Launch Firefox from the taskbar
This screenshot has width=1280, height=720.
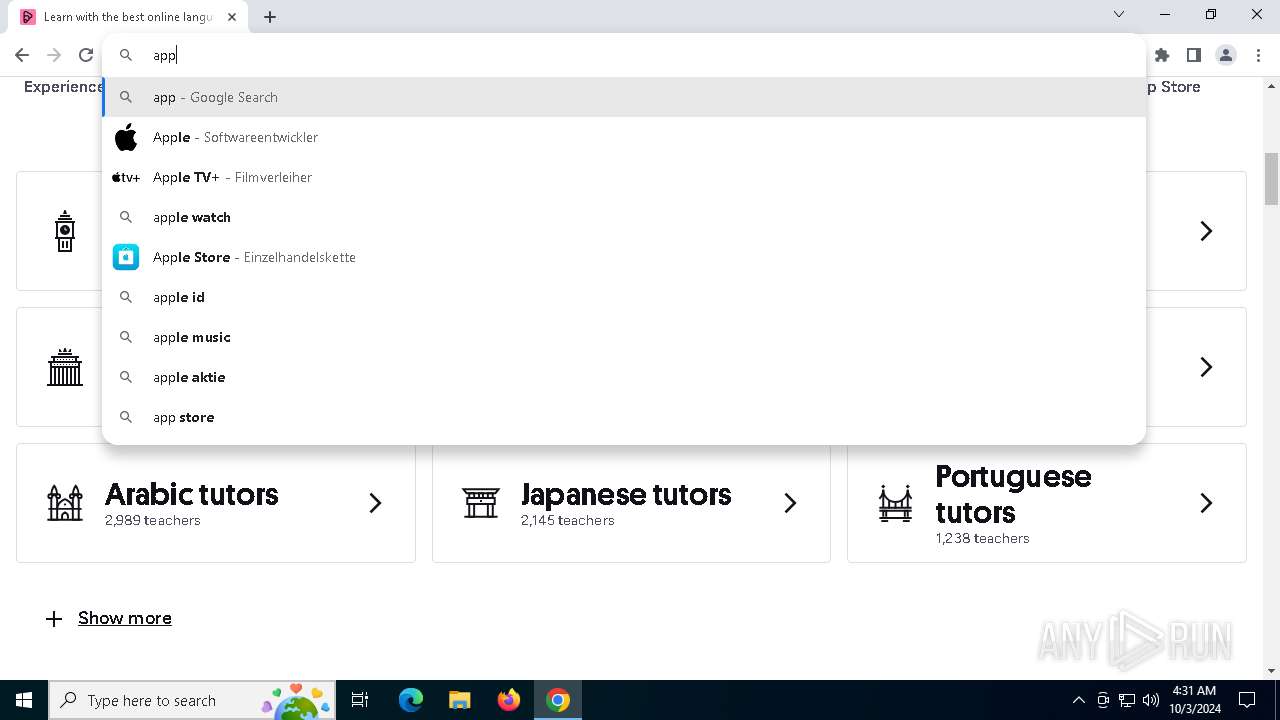point(509,700)
